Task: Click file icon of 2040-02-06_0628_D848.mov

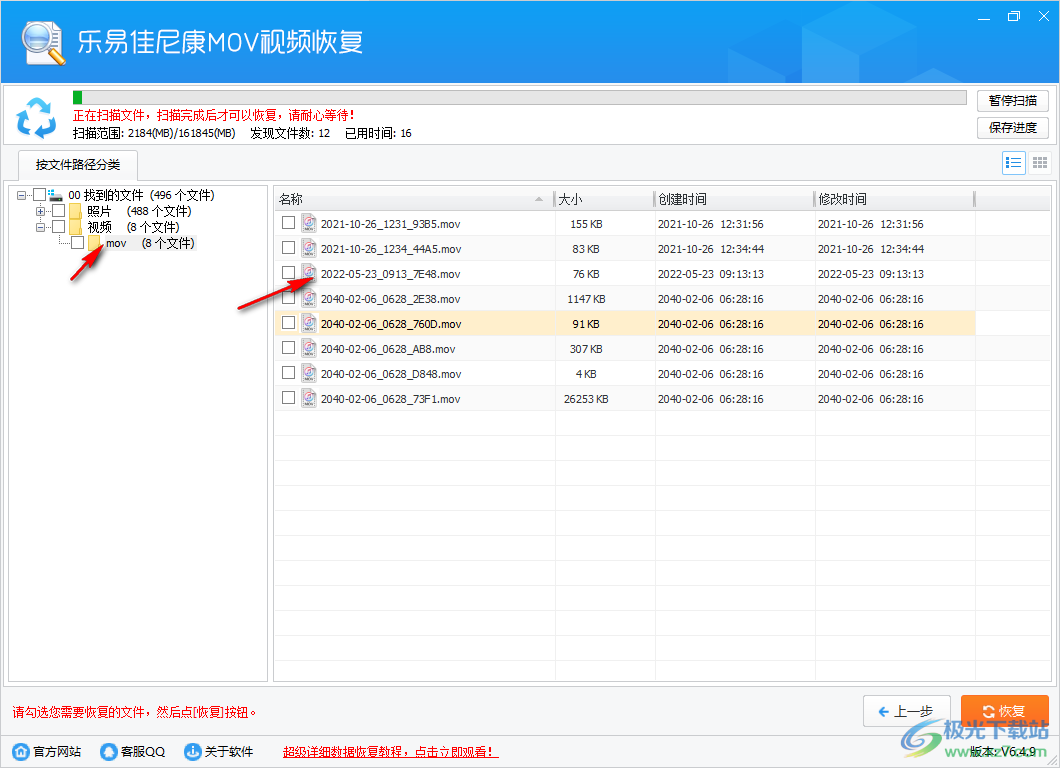Action: click(x=309, y=373)
